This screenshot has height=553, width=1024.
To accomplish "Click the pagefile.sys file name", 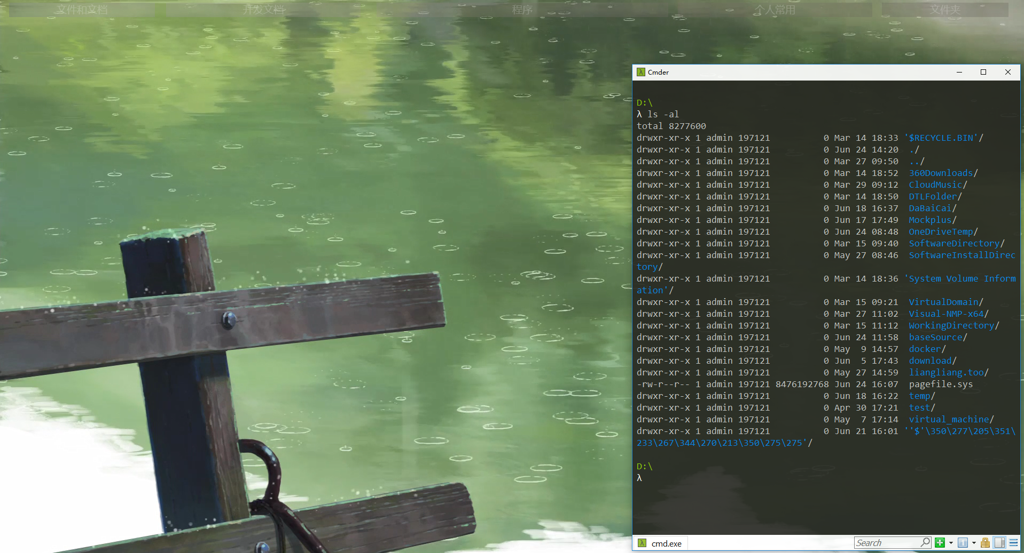I will (941, 385).
